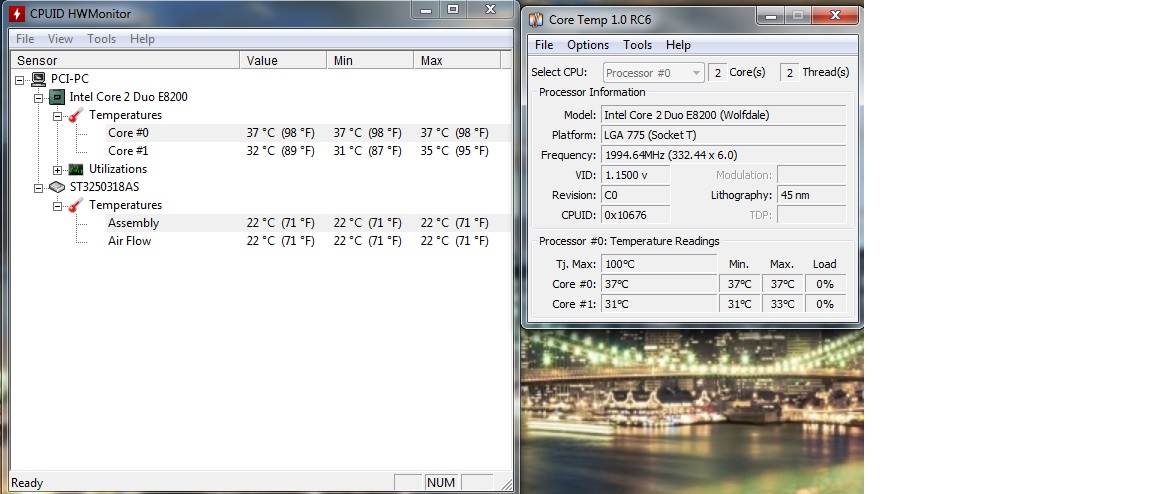Open the View menu in HWMonitor
This screenshot has width=1152, height=494.
pos(60,39)
